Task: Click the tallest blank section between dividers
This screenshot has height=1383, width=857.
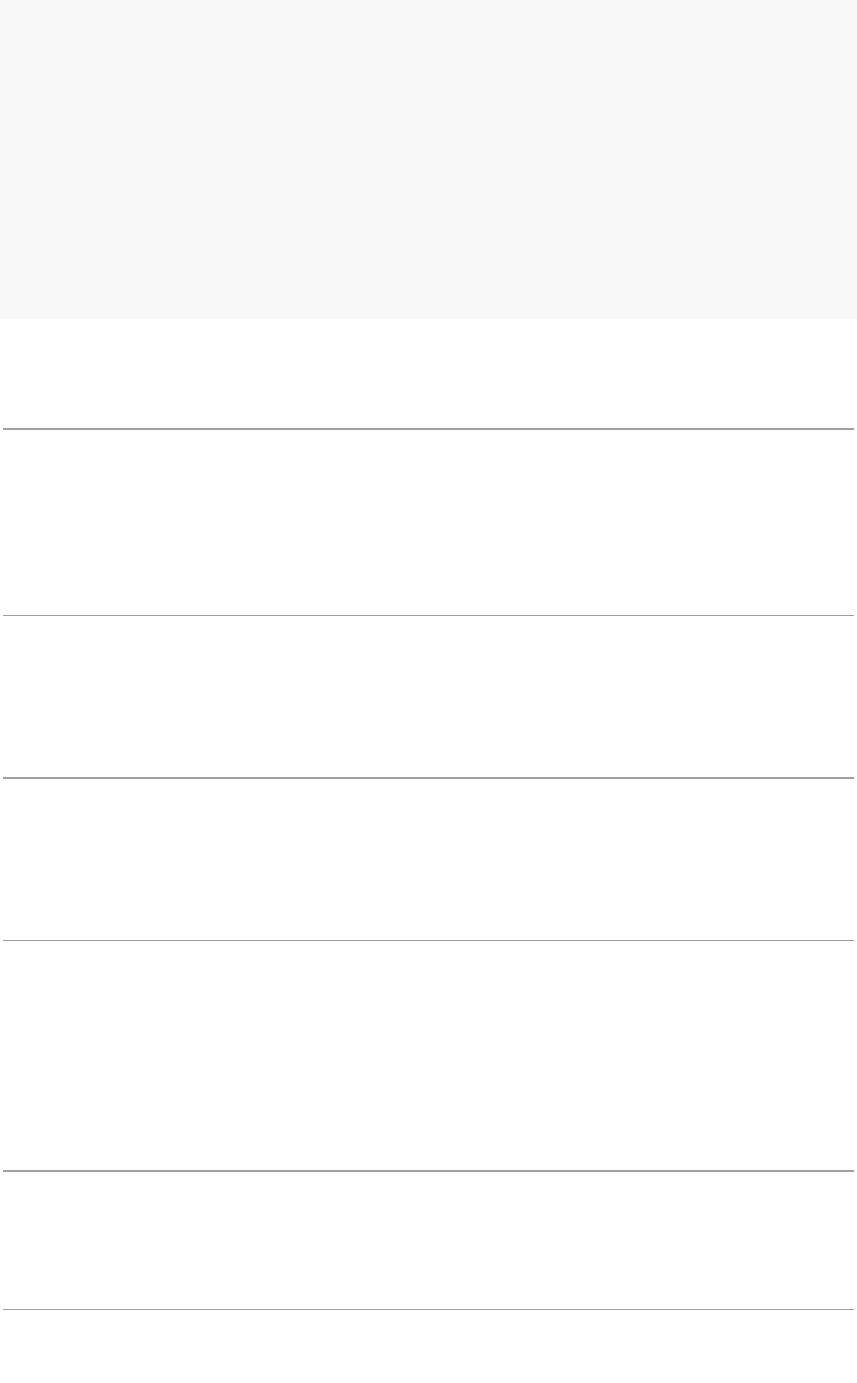Action: click(428, 1055)
